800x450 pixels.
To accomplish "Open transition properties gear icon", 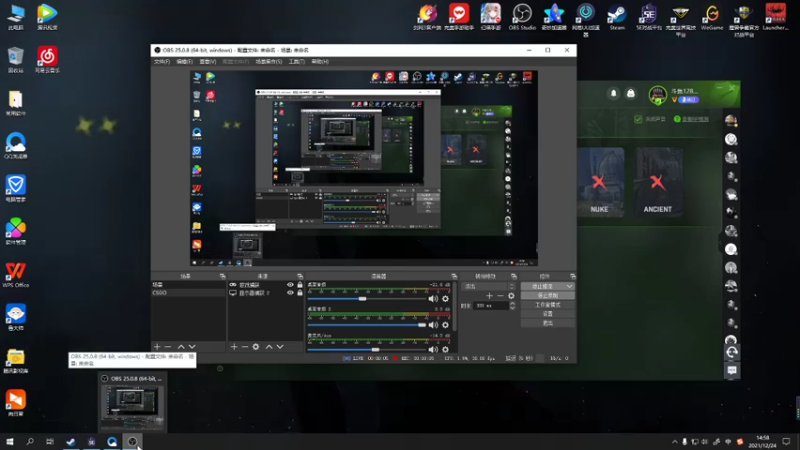I will (x=511, y=296).
